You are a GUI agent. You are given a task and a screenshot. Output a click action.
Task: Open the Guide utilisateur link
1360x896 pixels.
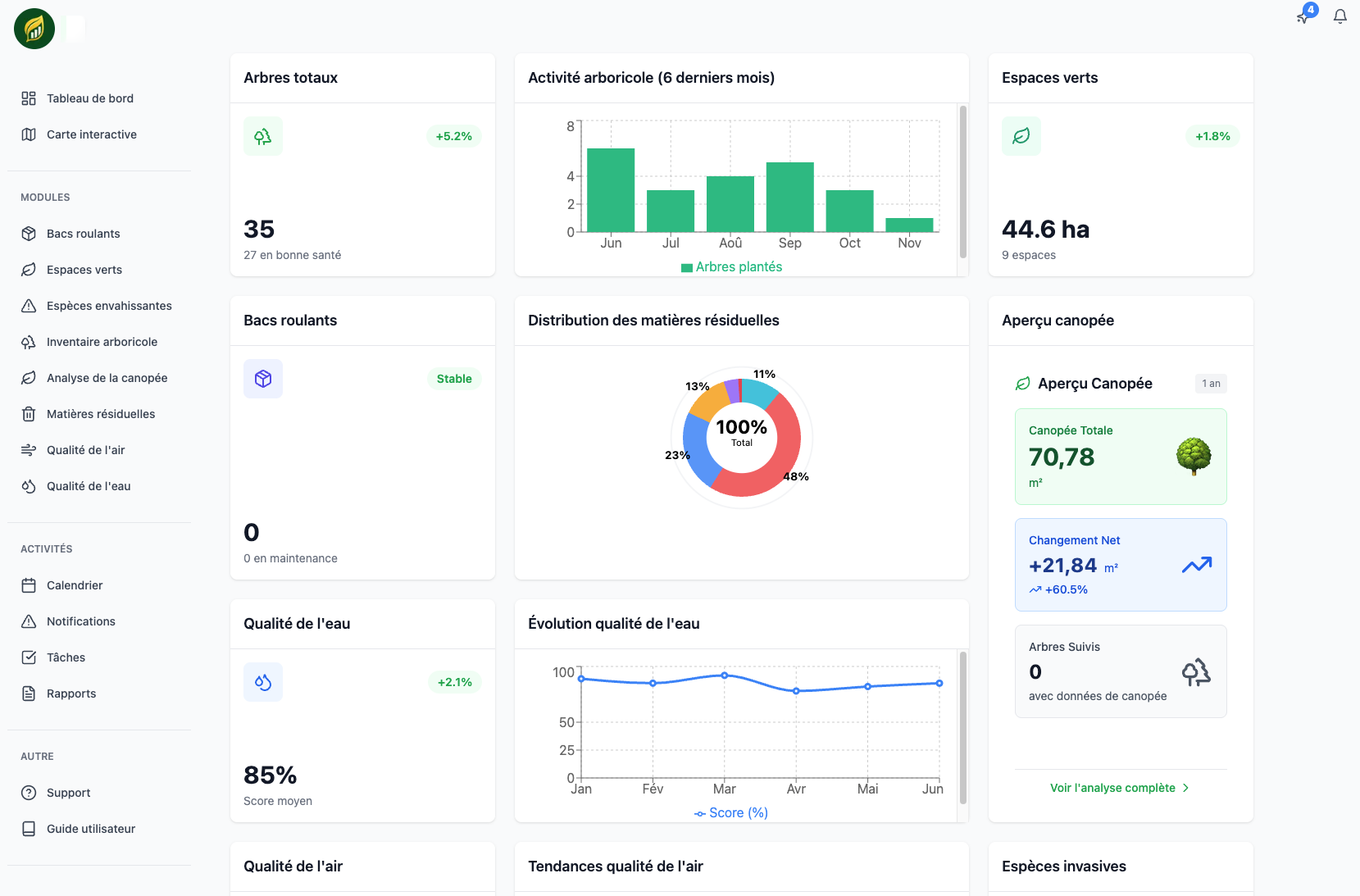[91, 829]
